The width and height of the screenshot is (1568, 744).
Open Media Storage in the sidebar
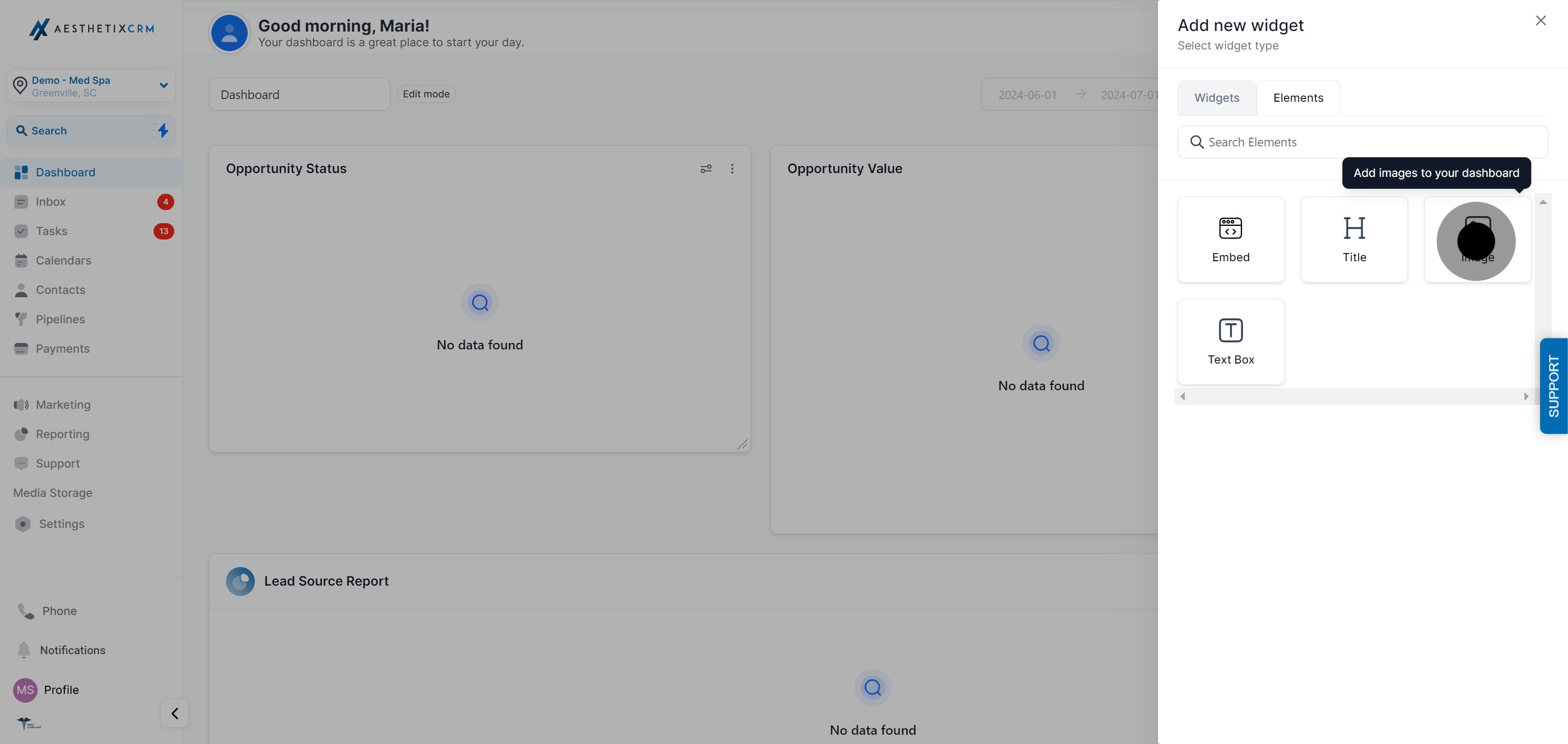coord(53,493)
